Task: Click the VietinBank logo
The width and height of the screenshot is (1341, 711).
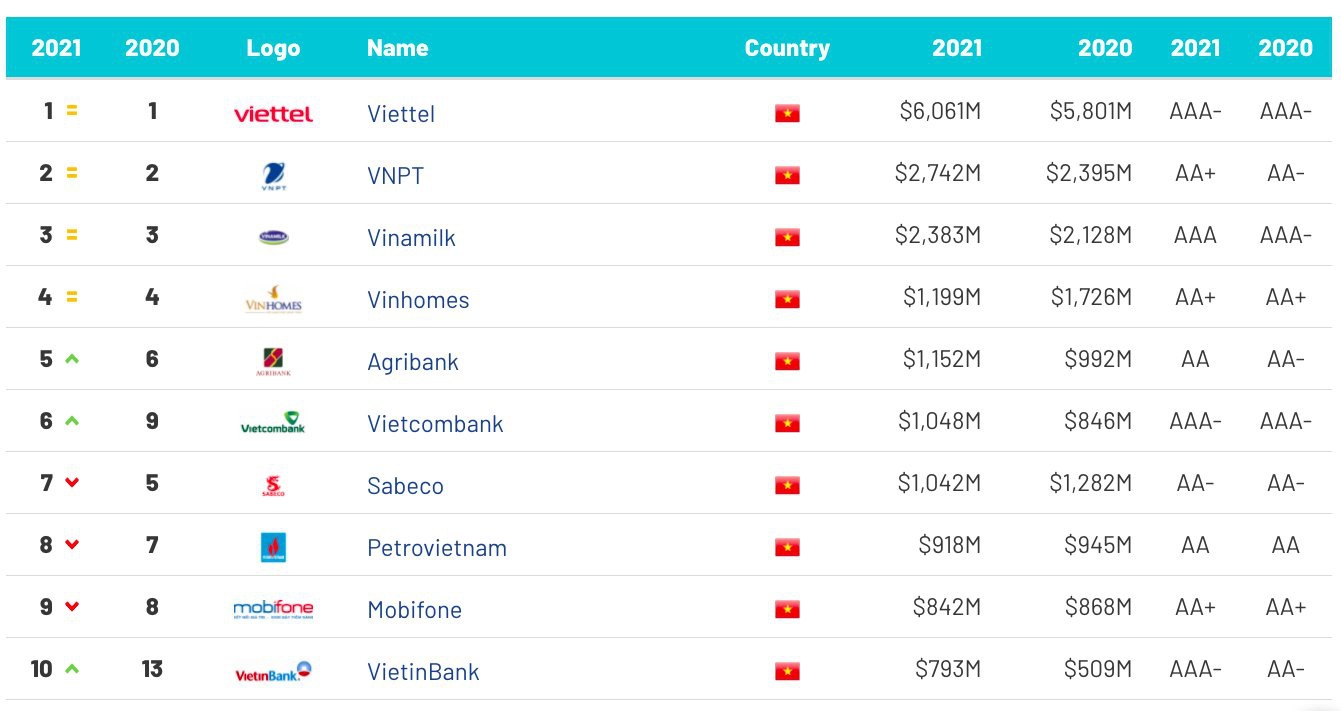Action: pyautogui.click(x=273, y=672)
